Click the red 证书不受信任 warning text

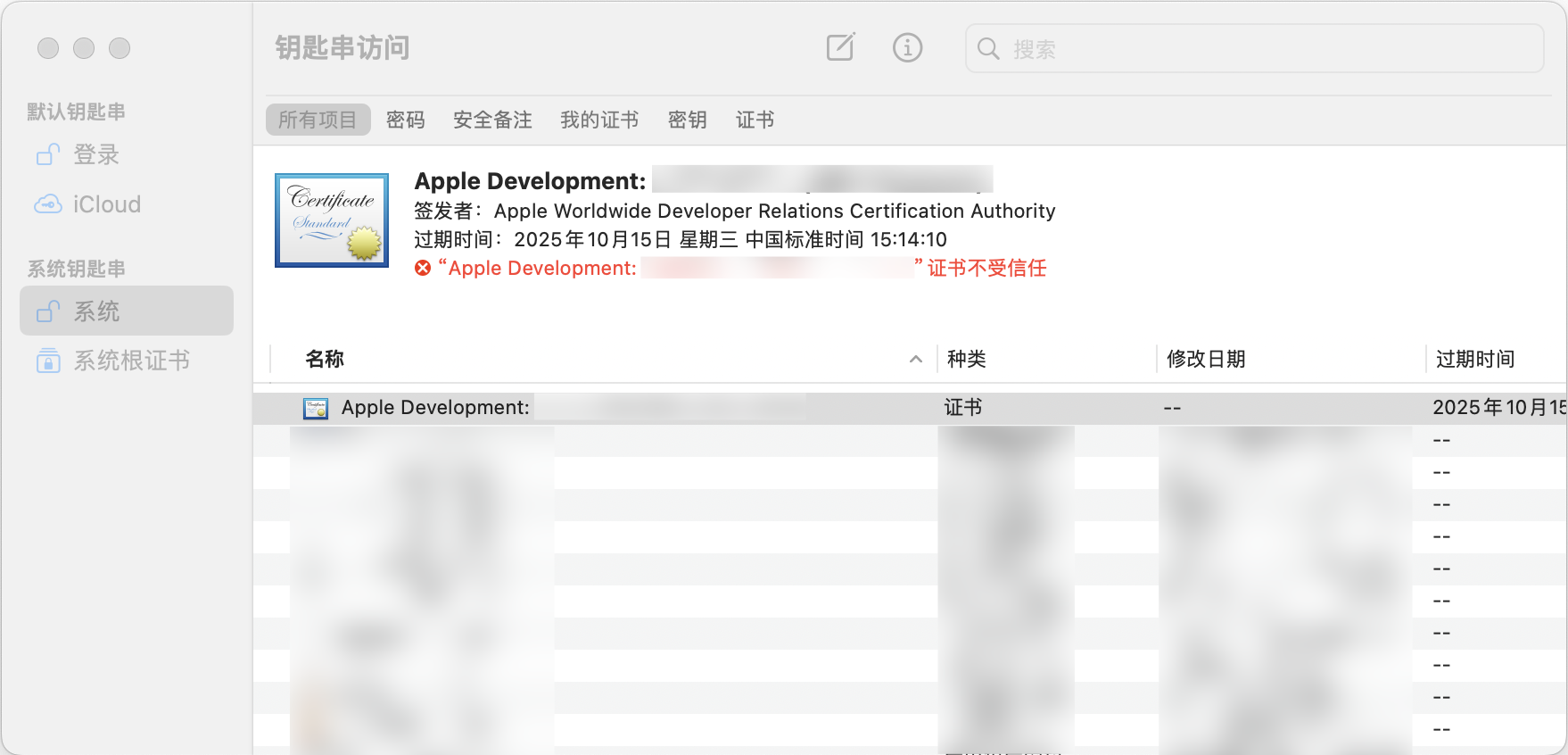[986, 268]
